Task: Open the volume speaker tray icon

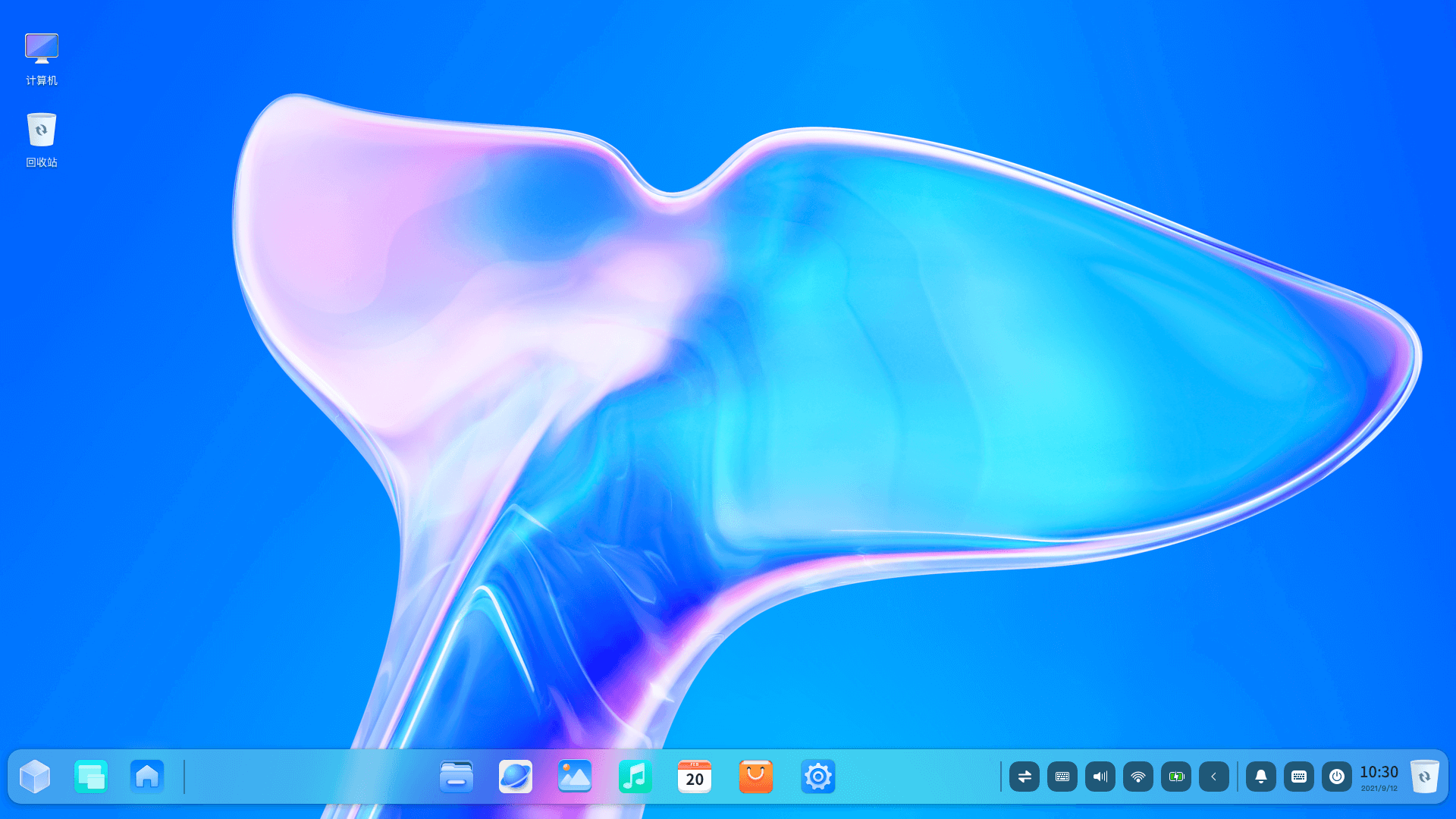Action: pyautogui.click(x=1100, y=777)
